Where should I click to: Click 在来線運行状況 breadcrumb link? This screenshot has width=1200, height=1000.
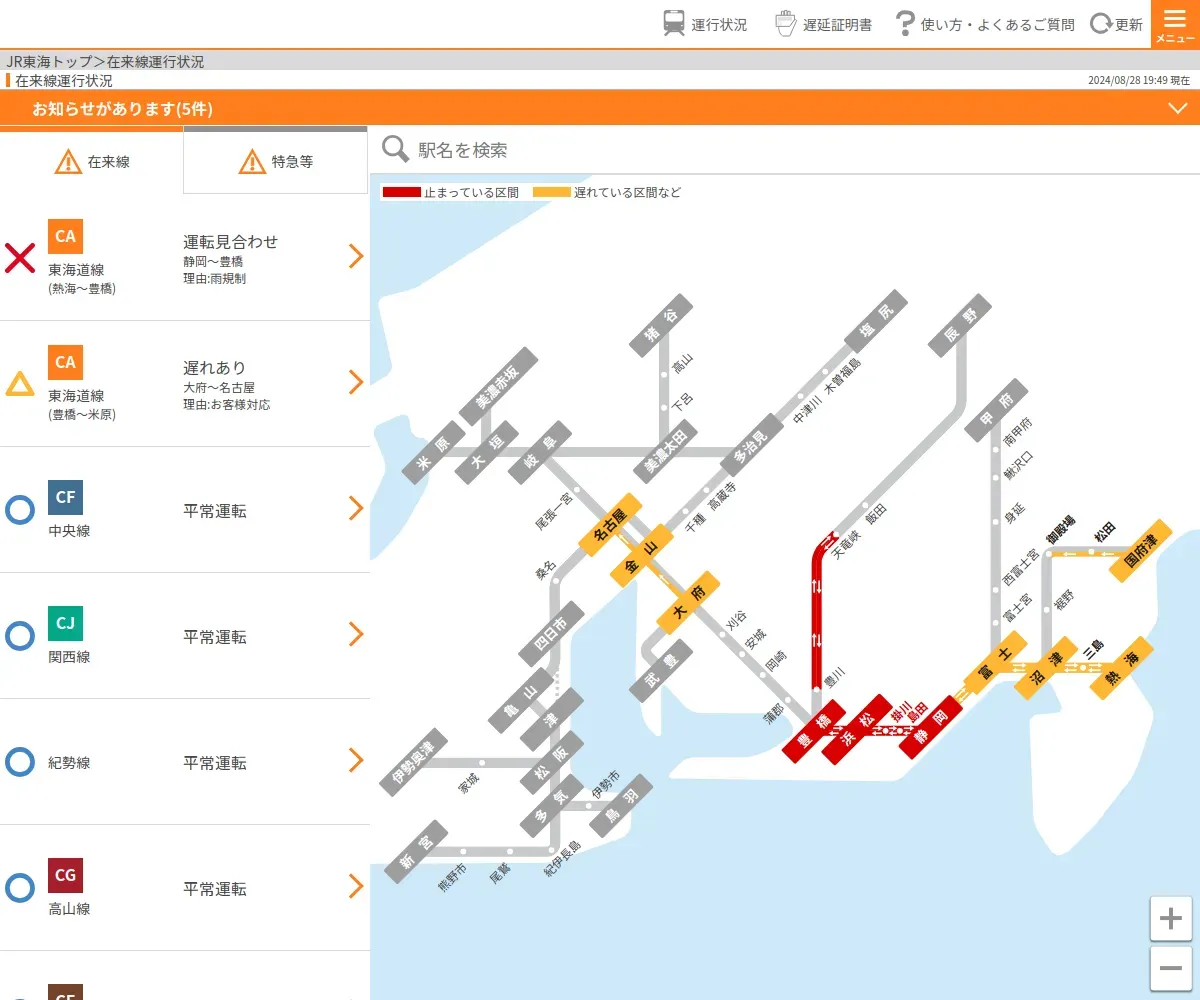pos(155,62)
